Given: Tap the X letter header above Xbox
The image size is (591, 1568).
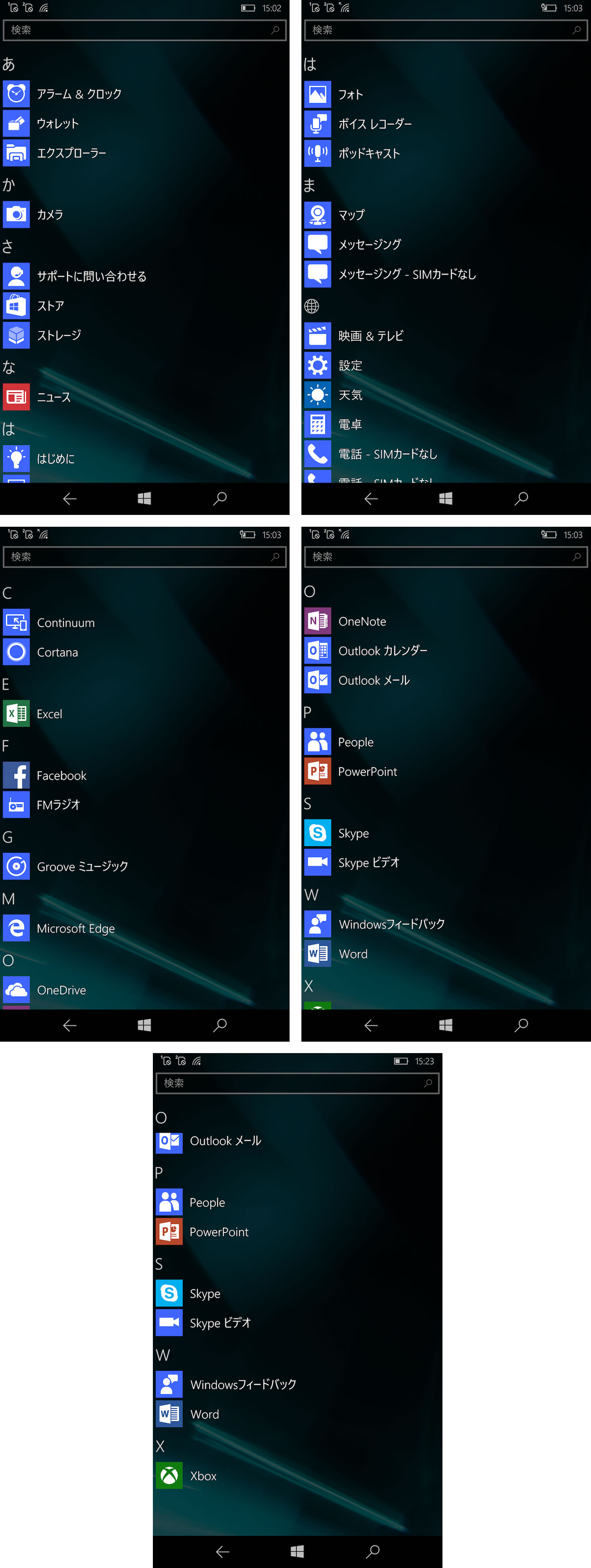Looking at the screenshot, I should (160, 1446).
